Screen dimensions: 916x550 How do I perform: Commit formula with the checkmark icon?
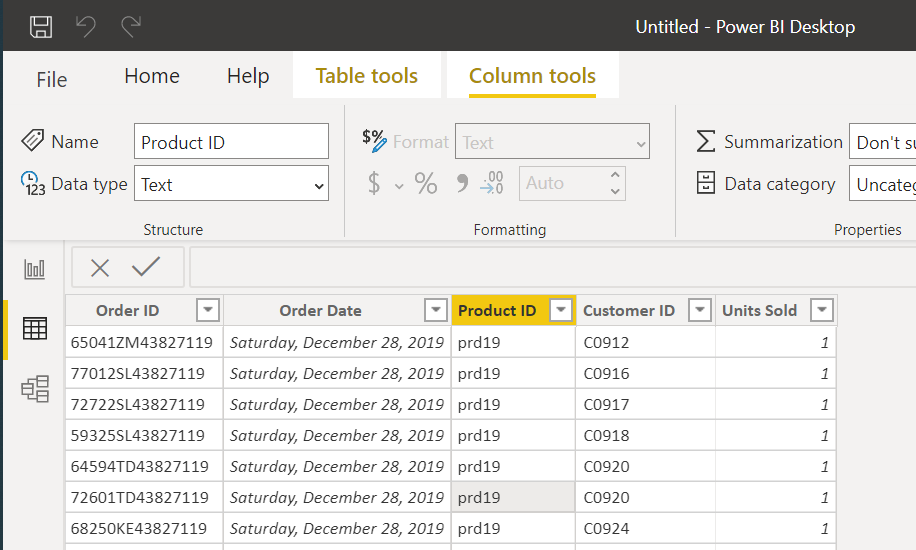coord(146,267)
